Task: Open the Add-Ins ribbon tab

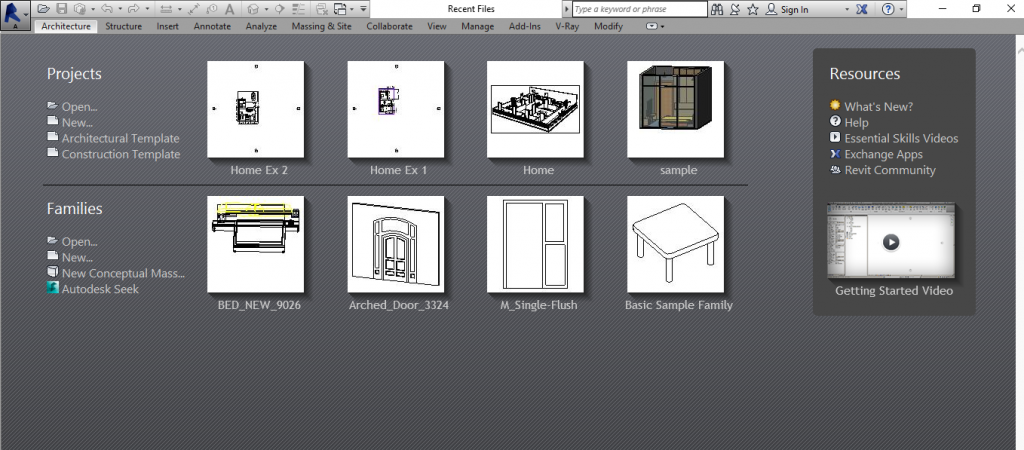Action: click(x=524, y=26)
